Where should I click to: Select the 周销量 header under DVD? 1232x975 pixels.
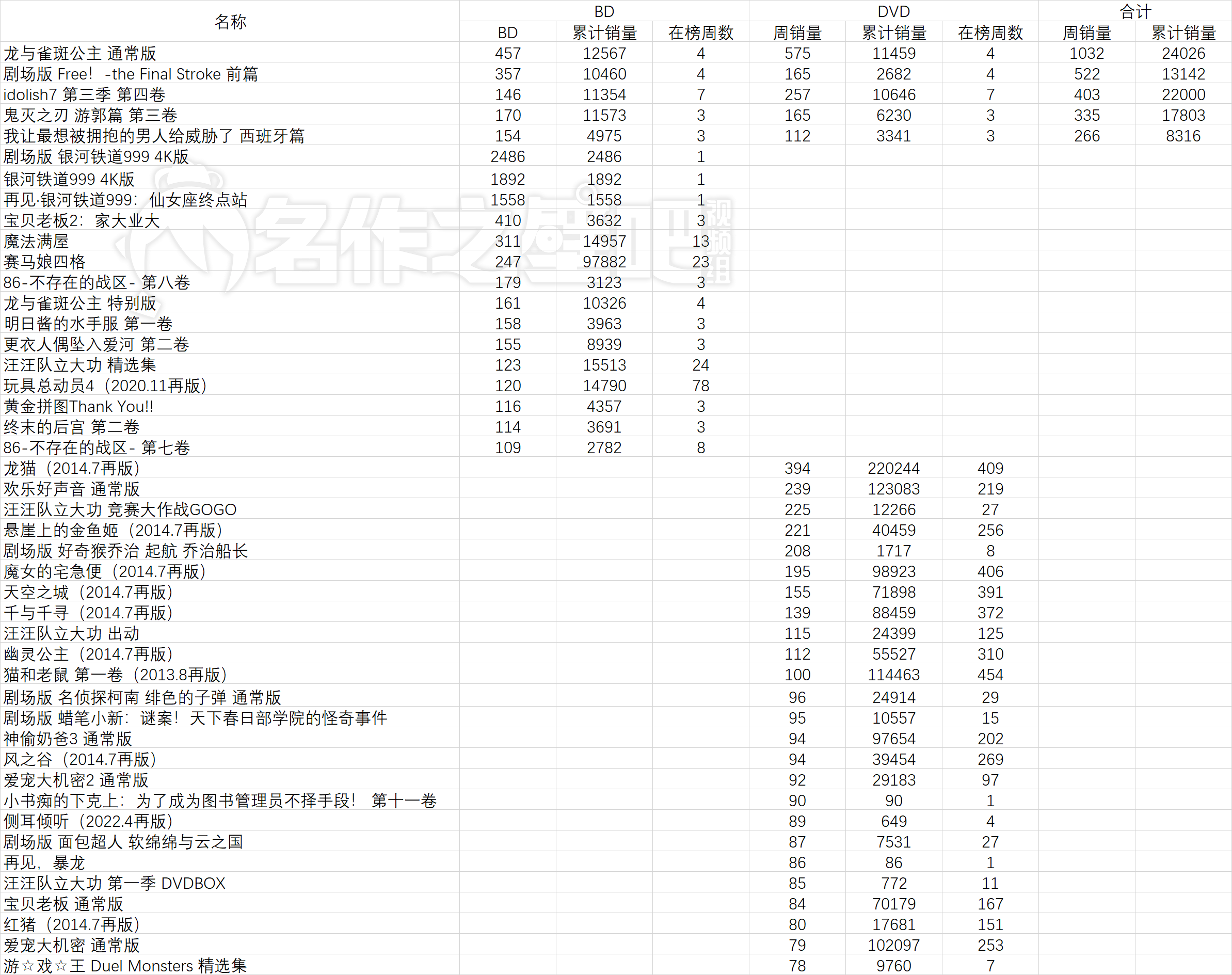click(x=797, y=33)
